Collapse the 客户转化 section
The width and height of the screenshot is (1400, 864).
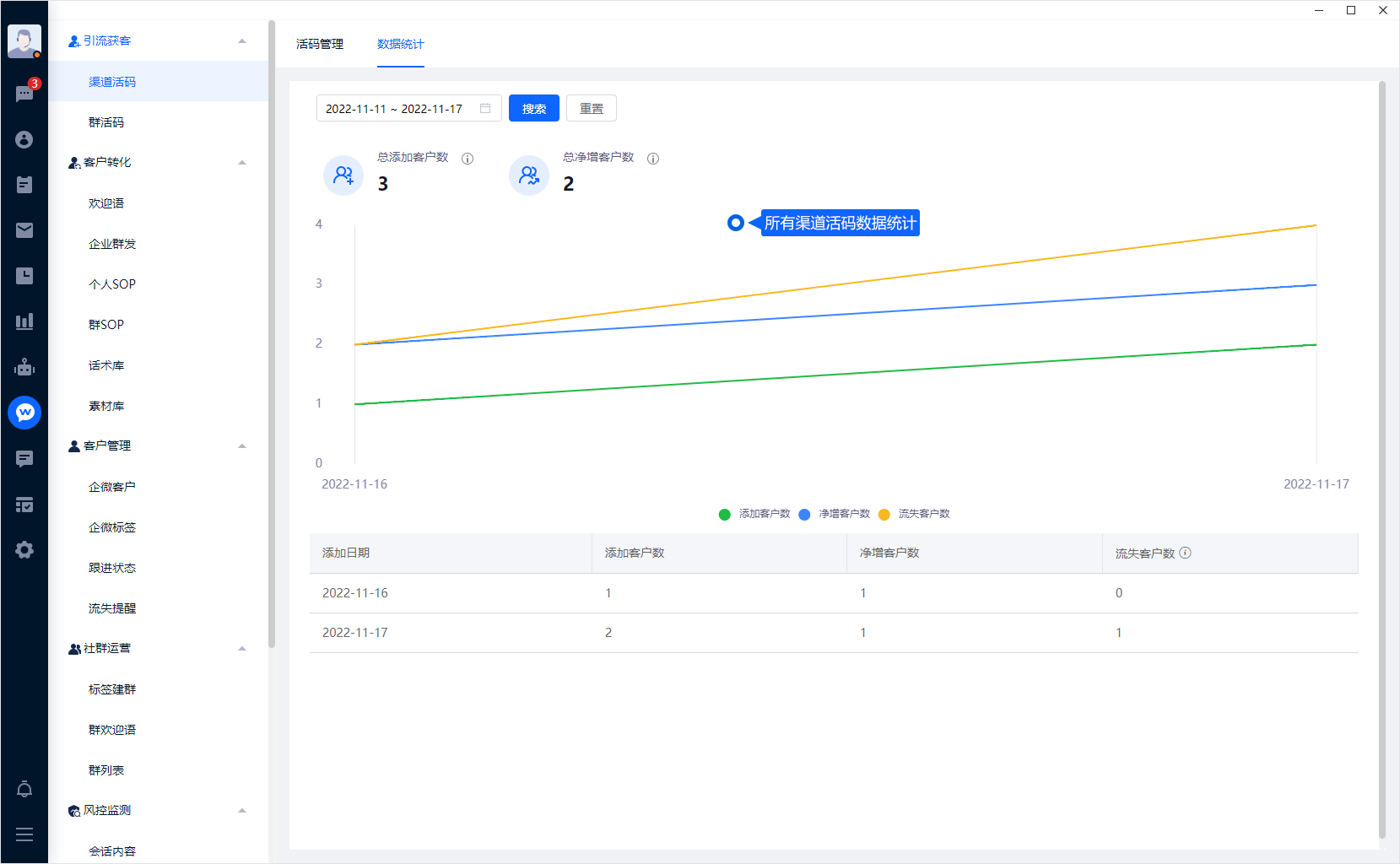(x=242, y=162)
